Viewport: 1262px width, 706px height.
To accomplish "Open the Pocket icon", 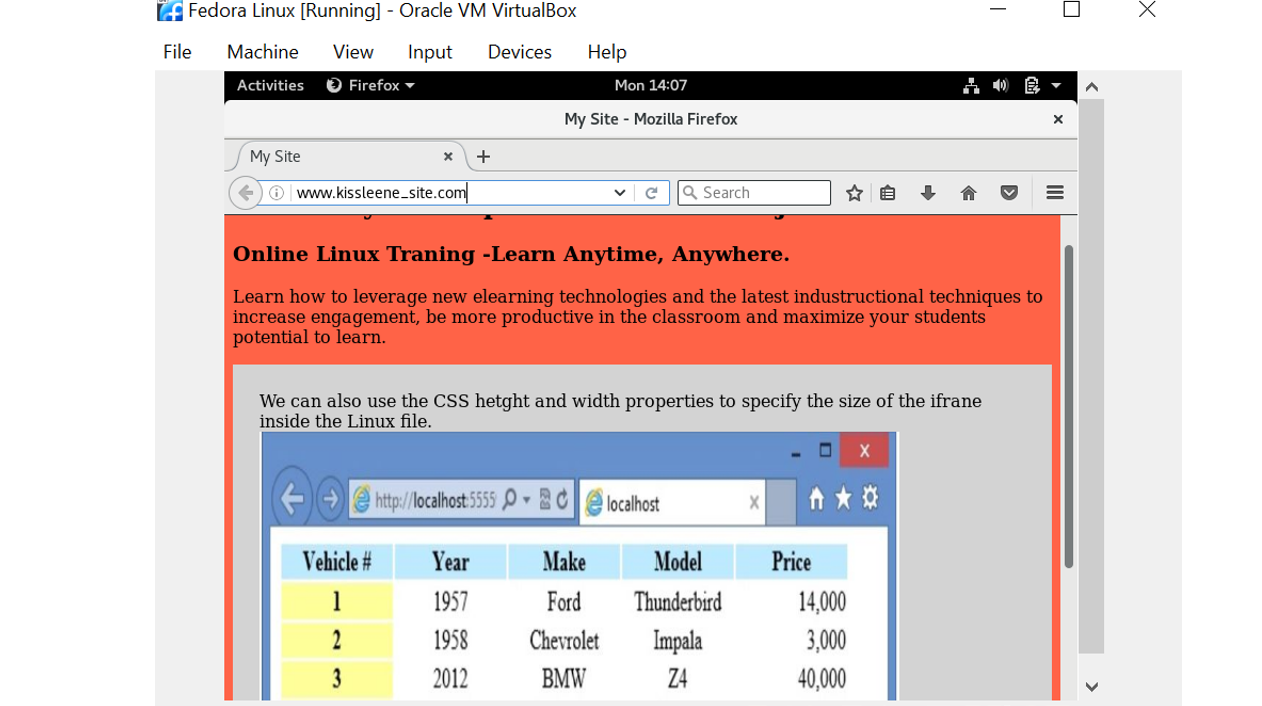I will tap(1009, 193).
